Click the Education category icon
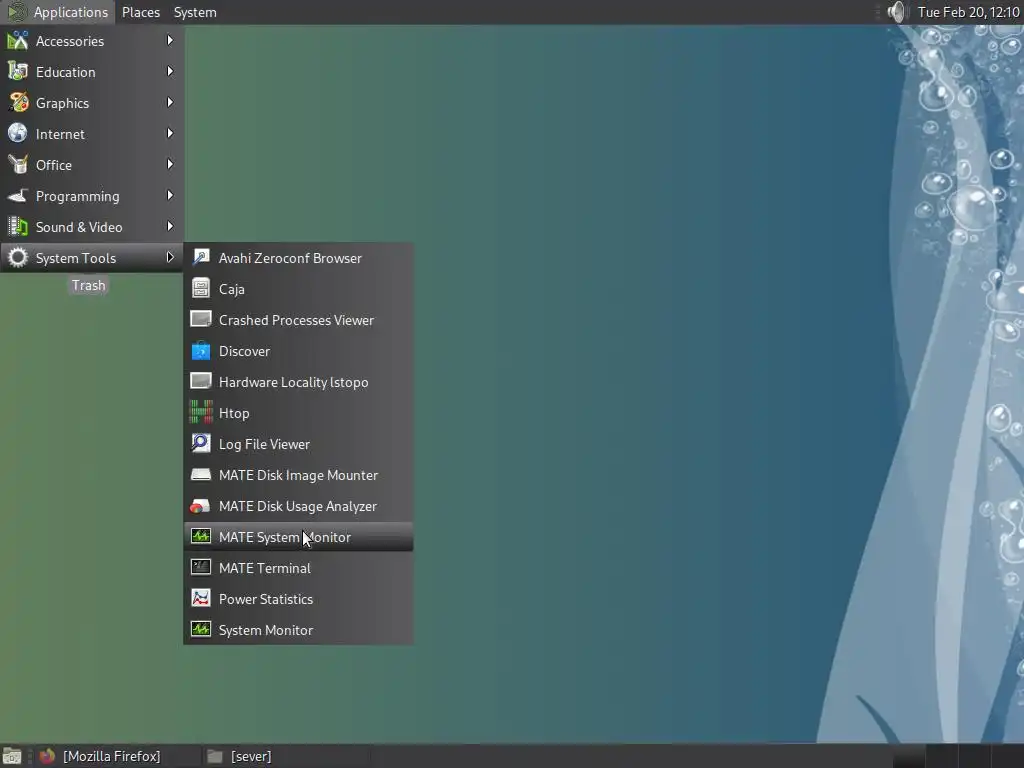1024x768 pixels. coord(18,72)
